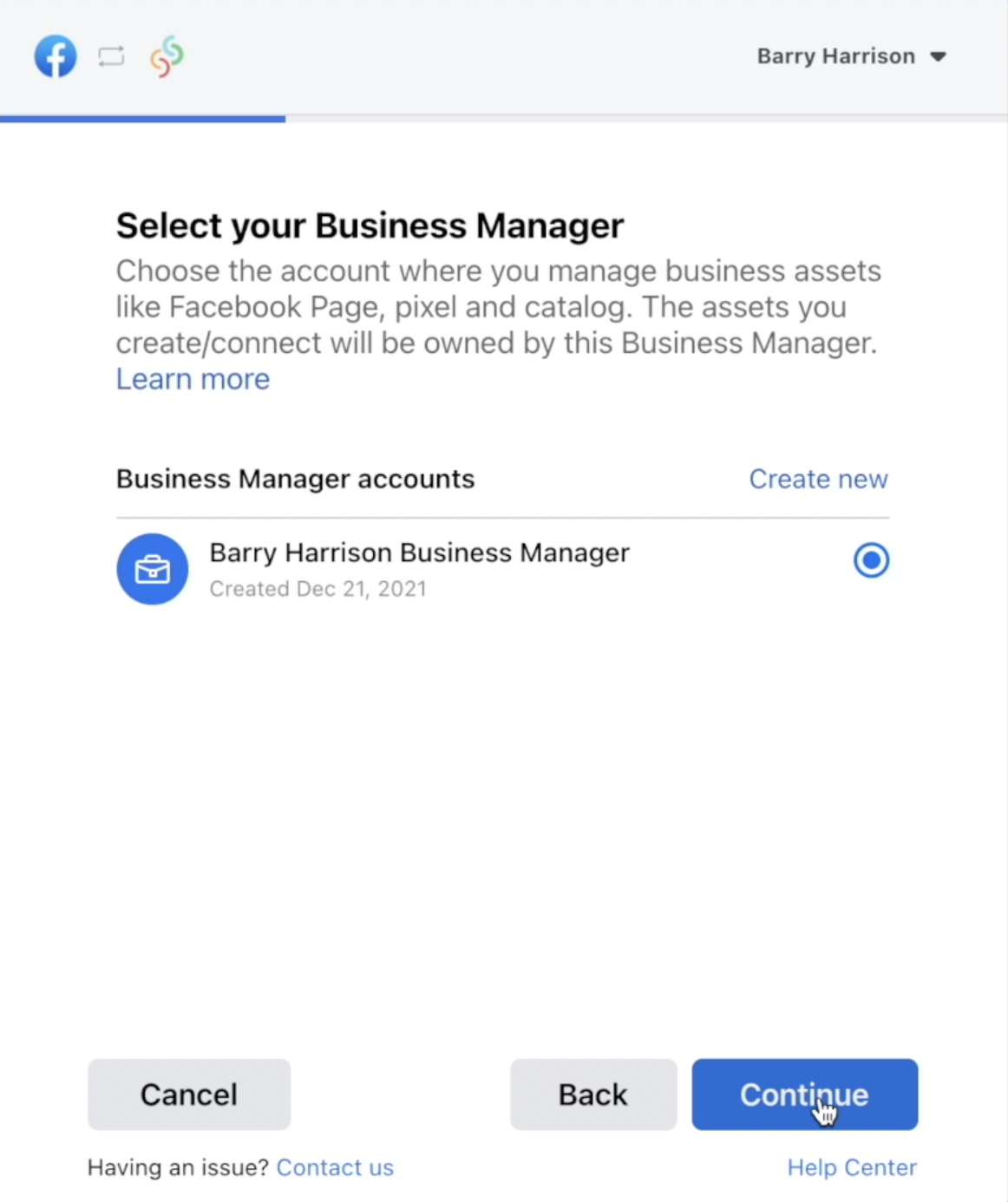The width and height of the screenshot is (1008, 1202).
Task: Click the 'Select your Business Manager' heading
Action: coord(370,225)
